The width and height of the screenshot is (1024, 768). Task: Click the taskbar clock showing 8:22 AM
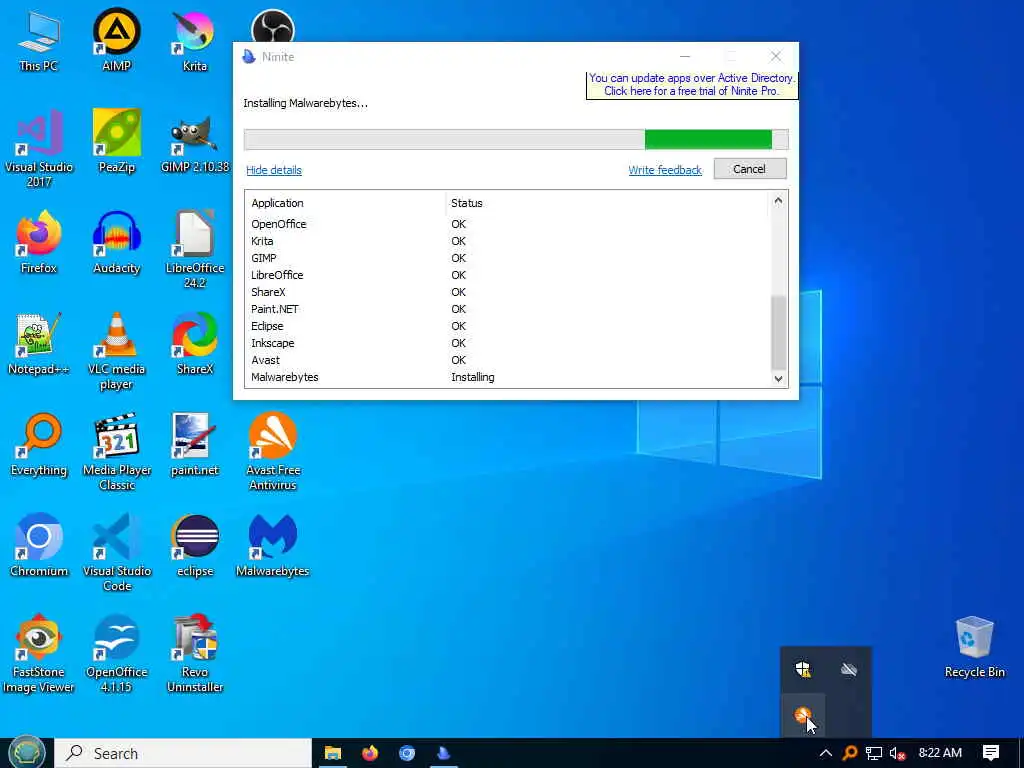pos(940,753)
